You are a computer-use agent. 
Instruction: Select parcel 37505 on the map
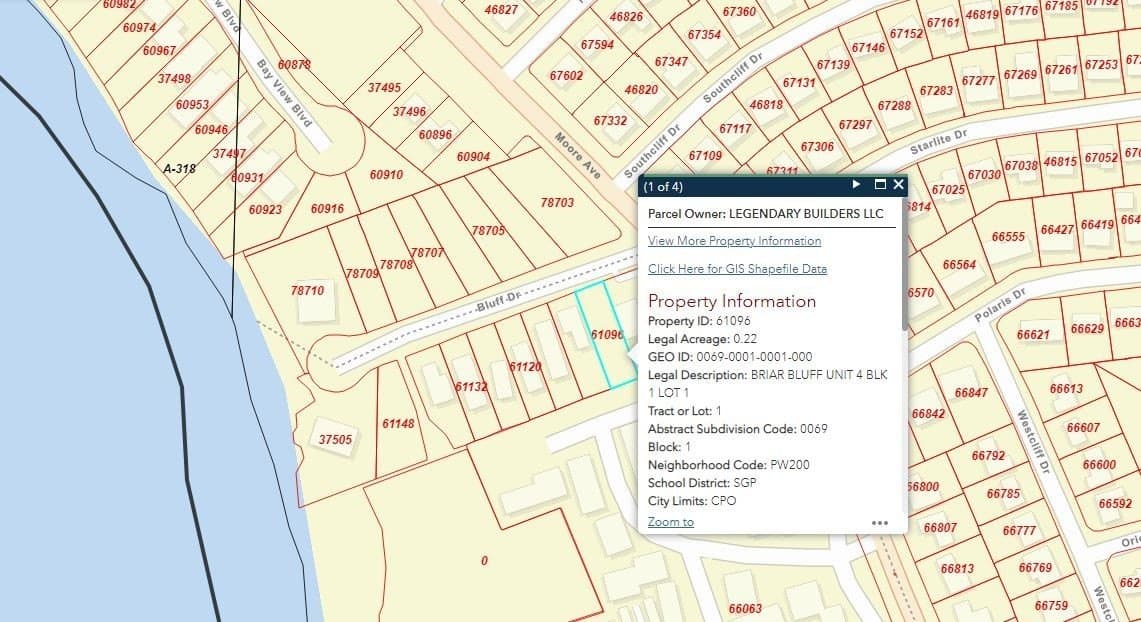click(x=334, y=439)
